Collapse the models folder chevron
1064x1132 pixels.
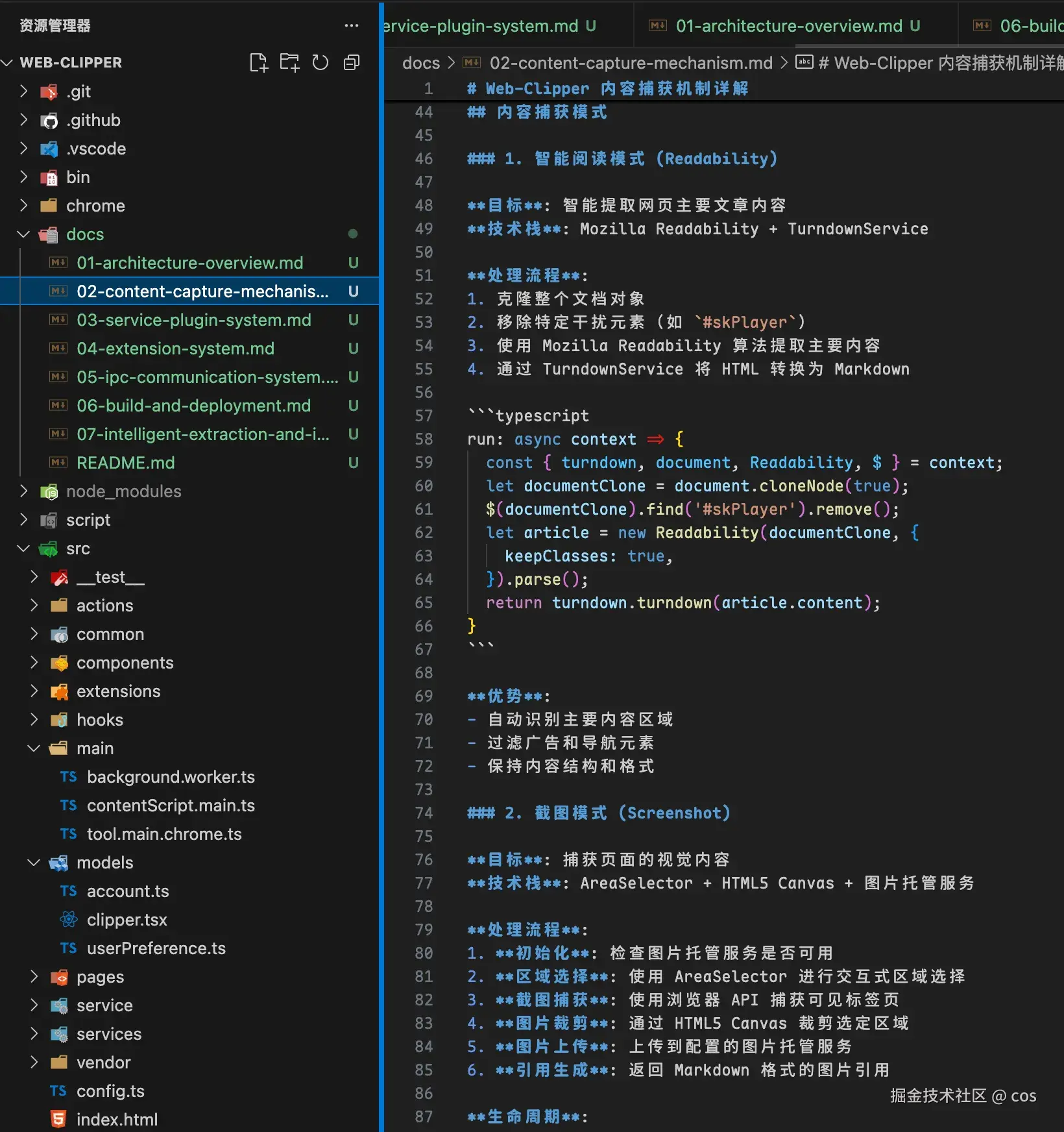[x=34, y=863]
